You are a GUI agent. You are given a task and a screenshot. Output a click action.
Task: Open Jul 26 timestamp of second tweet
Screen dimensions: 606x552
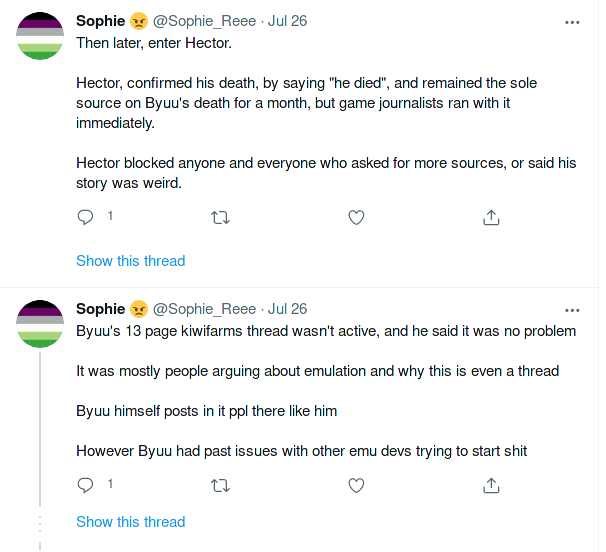click(288, 309)
